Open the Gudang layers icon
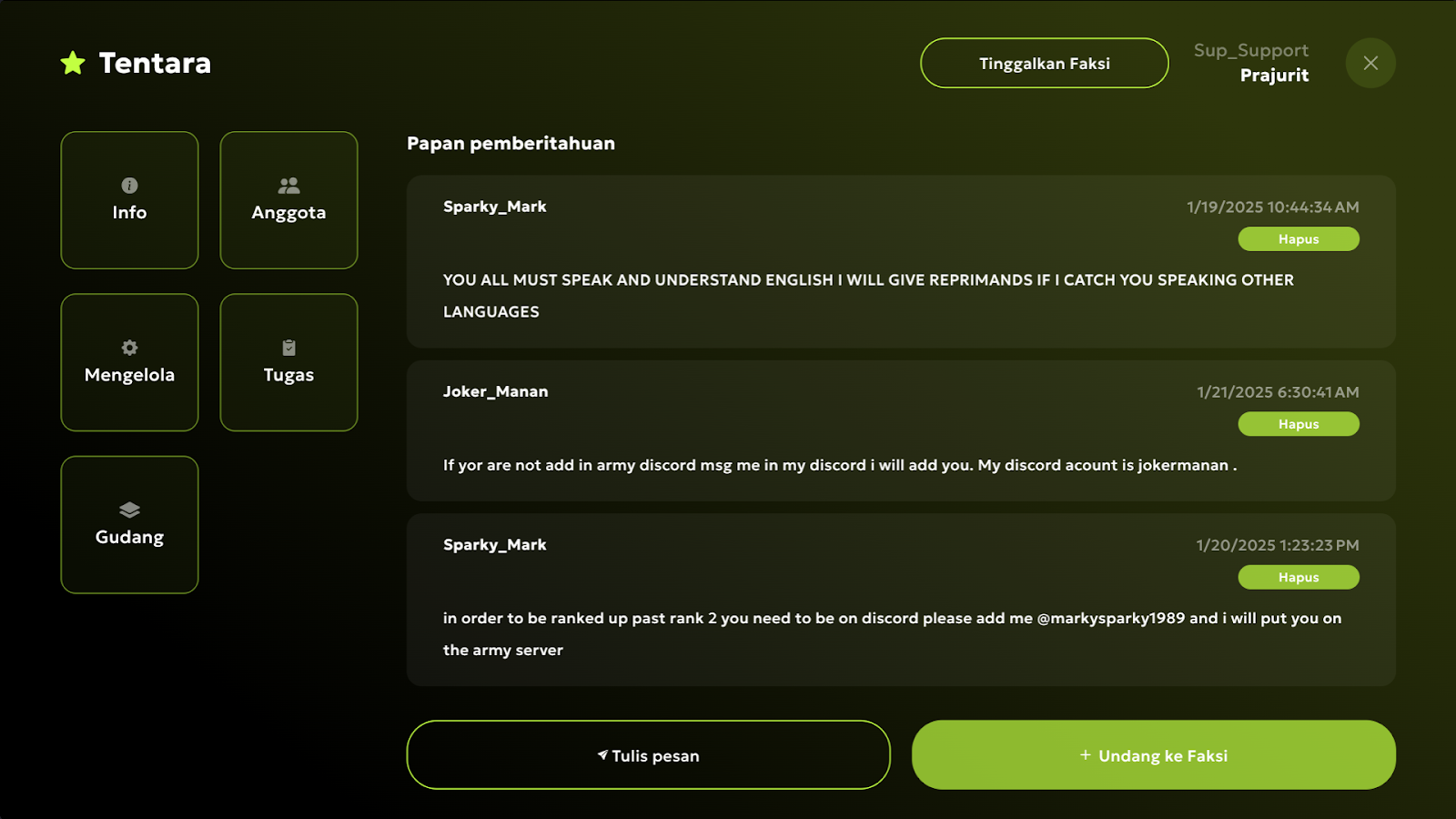This screenshot has height=819, width=1456. click(129, 510)
